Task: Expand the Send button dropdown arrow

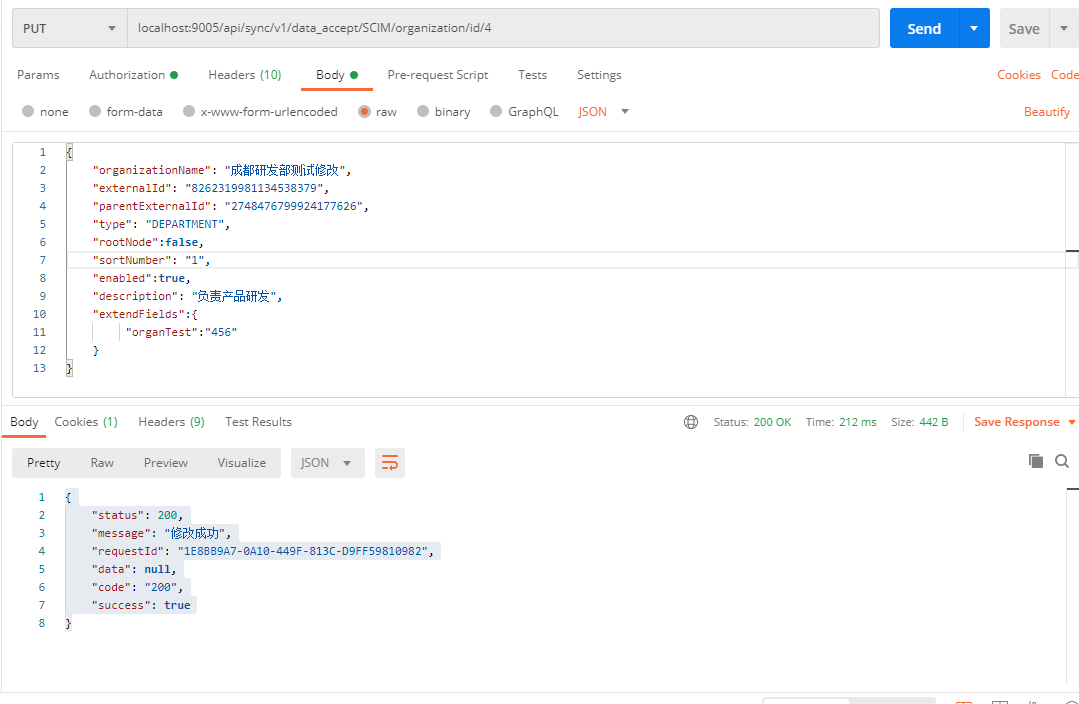Action: [x=974, y=28]
